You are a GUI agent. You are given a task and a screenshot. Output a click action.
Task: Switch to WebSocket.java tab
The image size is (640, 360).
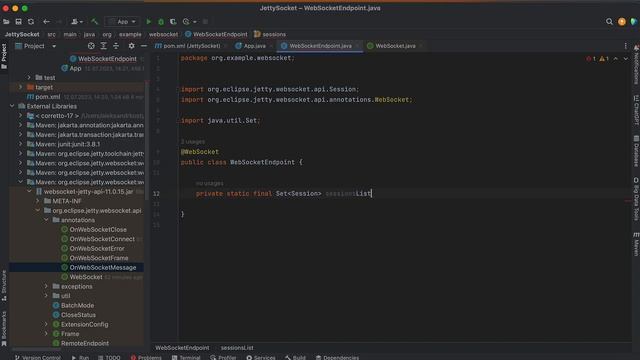point(394,46)
